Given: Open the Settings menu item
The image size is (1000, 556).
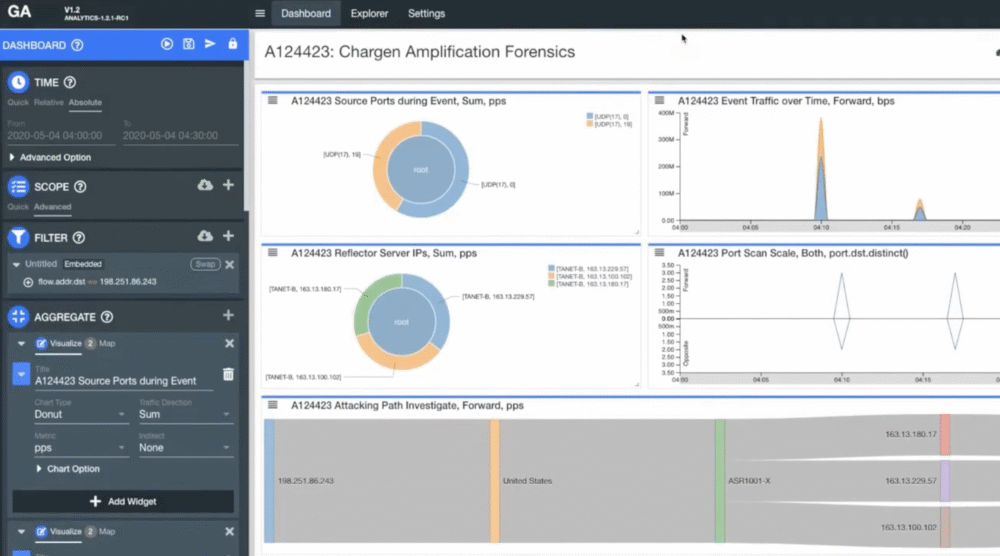Looking at the screenshot, I should pos(426,13).
